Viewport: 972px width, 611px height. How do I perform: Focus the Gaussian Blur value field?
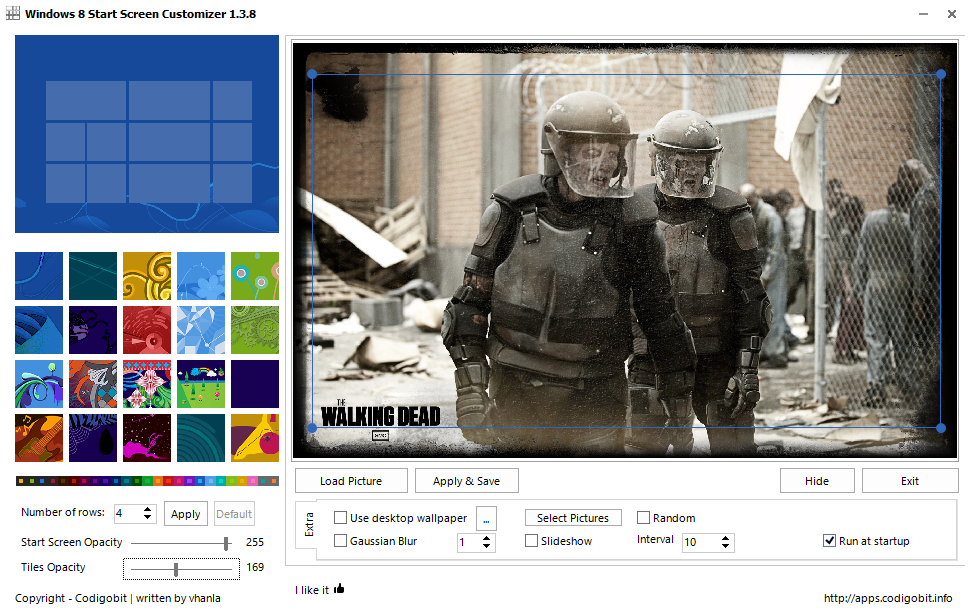click(468, 542)
